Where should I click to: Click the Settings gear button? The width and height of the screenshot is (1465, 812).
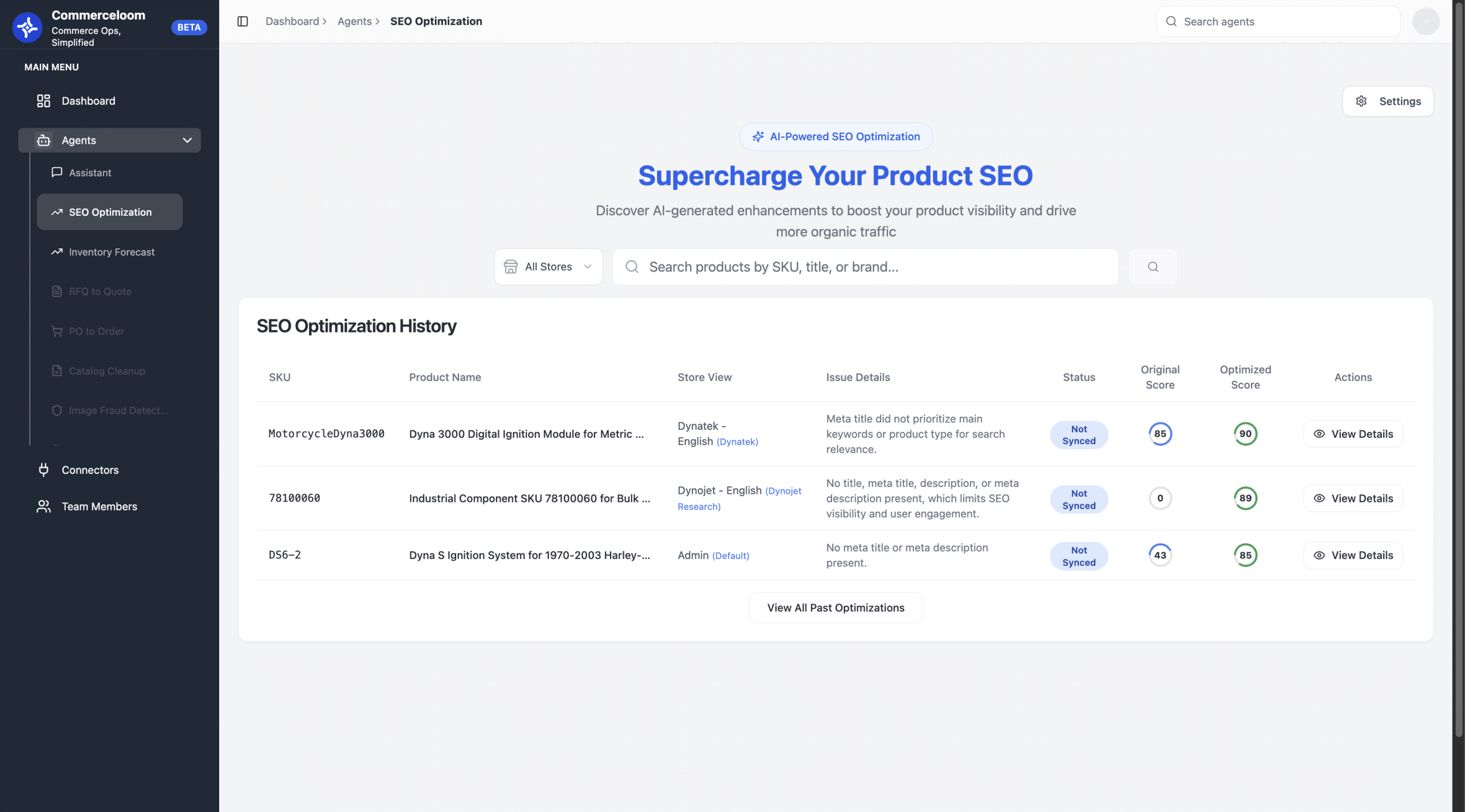(x=1388, y=101)
